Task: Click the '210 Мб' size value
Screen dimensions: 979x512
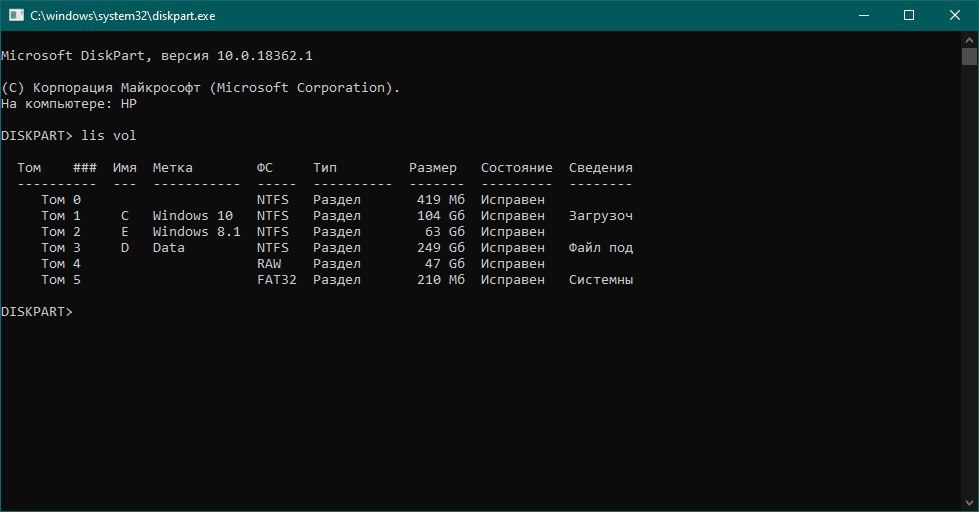Action: point(441,280)
